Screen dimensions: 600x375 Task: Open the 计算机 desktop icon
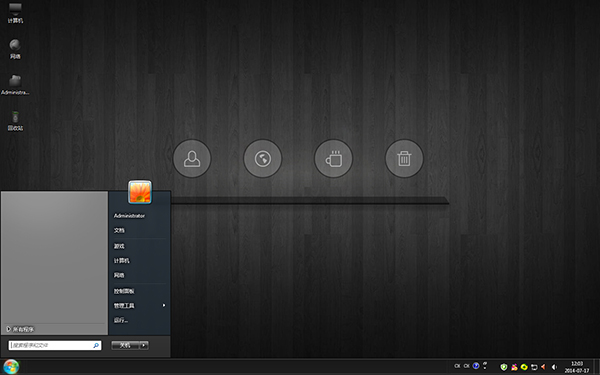pos(15,12)
